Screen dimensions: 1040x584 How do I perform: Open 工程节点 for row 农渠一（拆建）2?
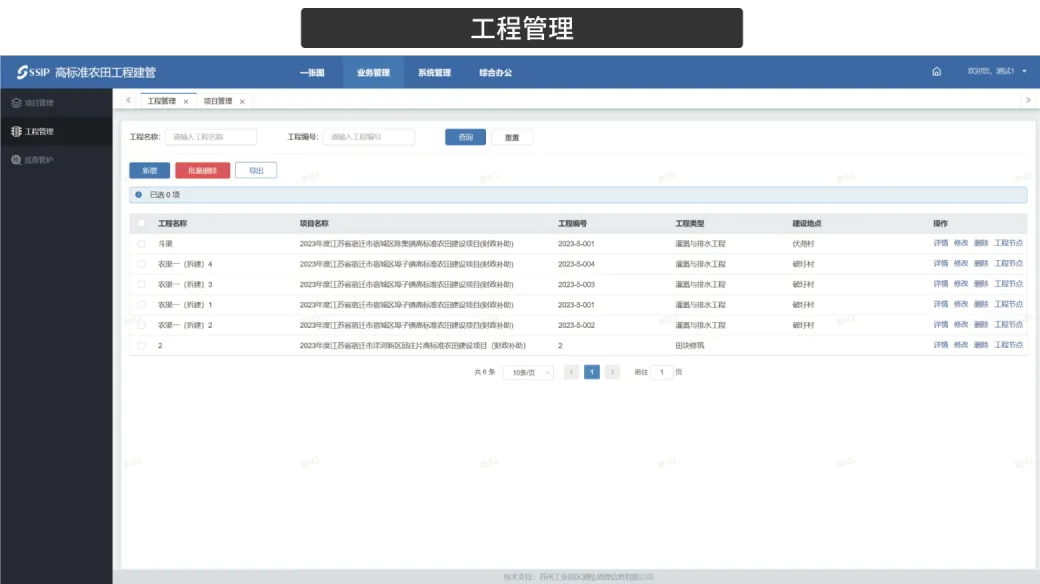pos(1009,325)
